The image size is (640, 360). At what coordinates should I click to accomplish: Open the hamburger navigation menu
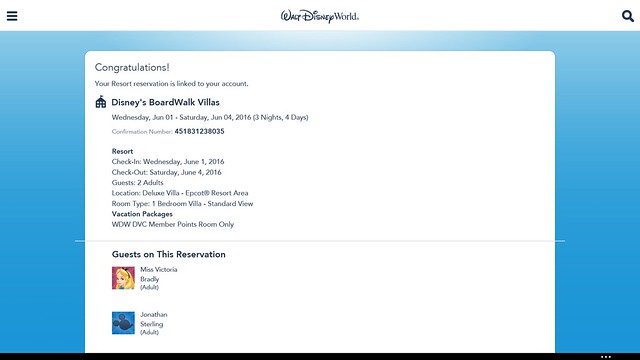(x=12, y=16)
